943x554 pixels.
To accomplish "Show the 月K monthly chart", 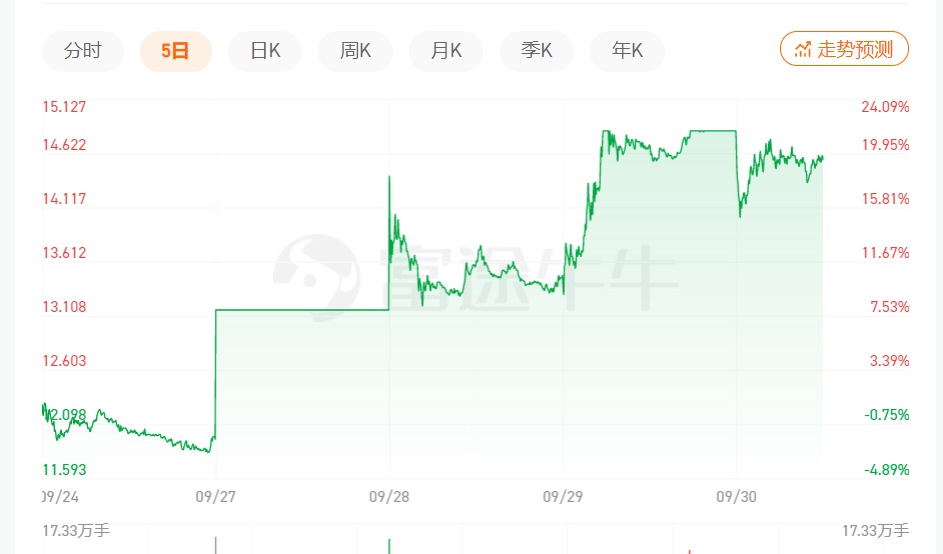I will coord(446,51).
